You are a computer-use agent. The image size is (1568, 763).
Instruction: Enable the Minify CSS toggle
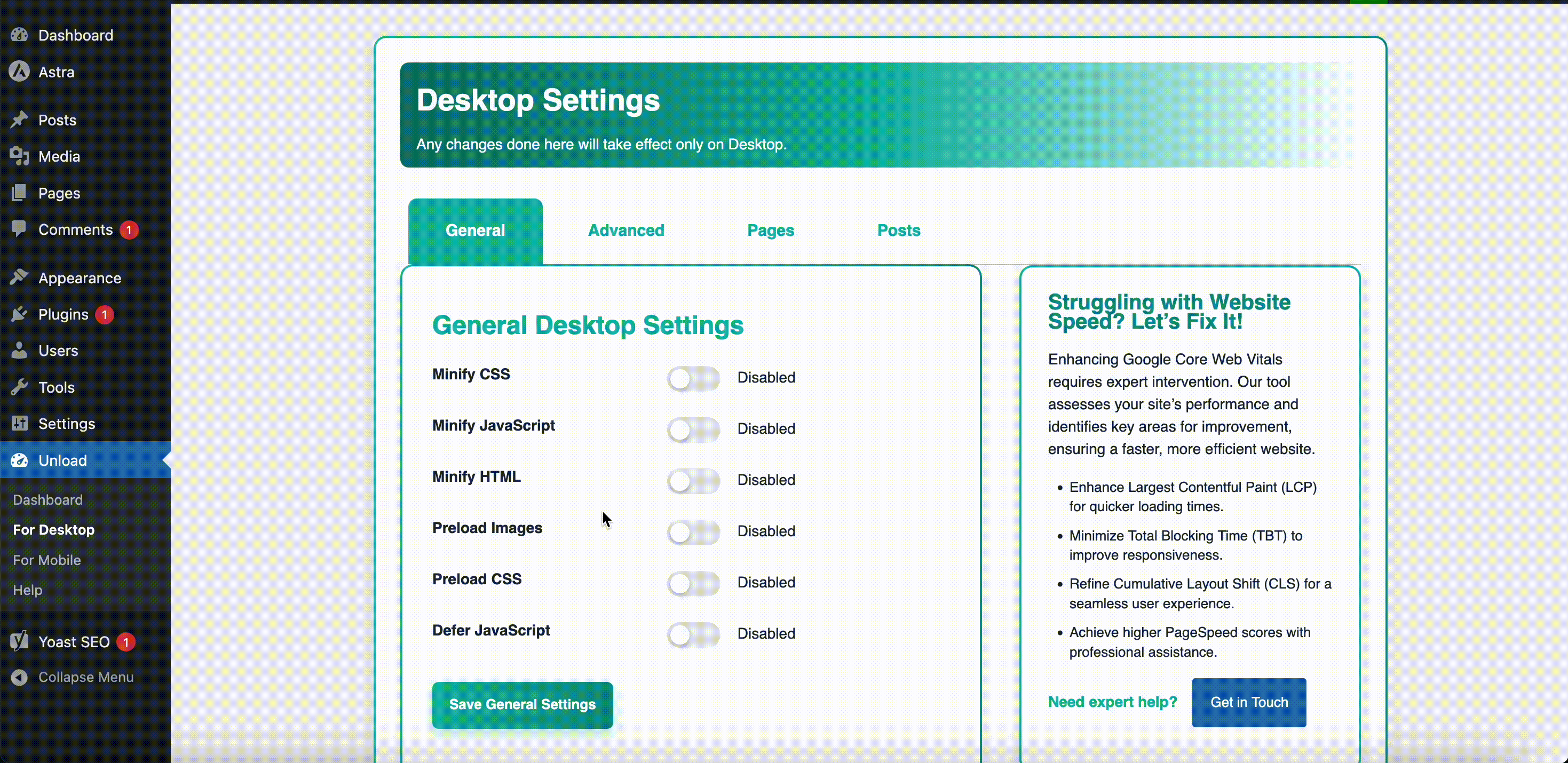(693, 378)
